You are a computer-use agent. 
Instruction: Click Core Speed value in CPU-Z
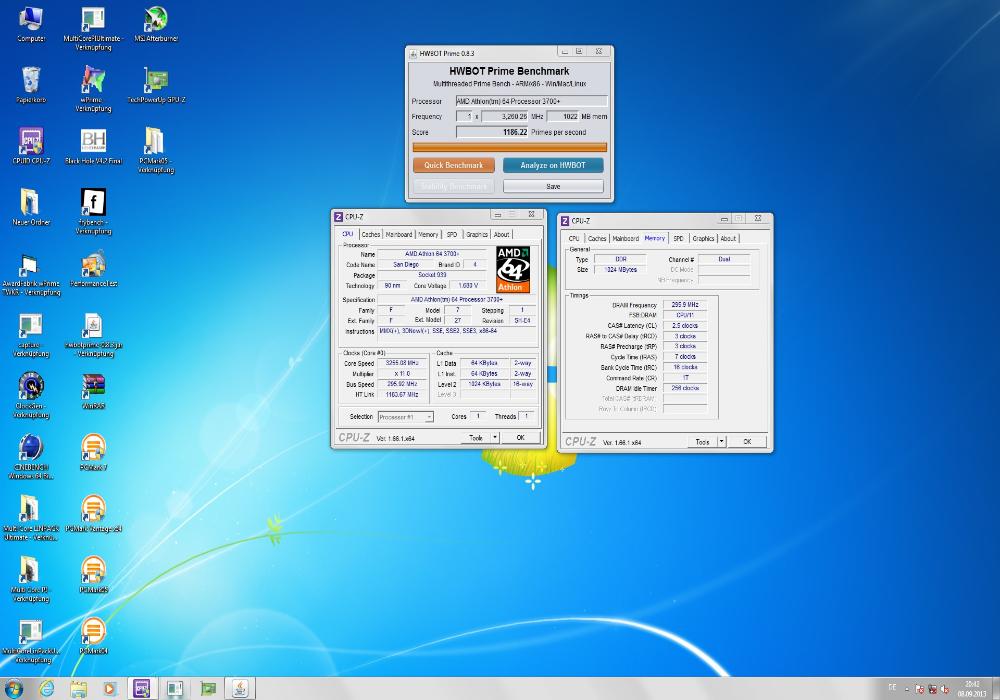coord(402,363)
